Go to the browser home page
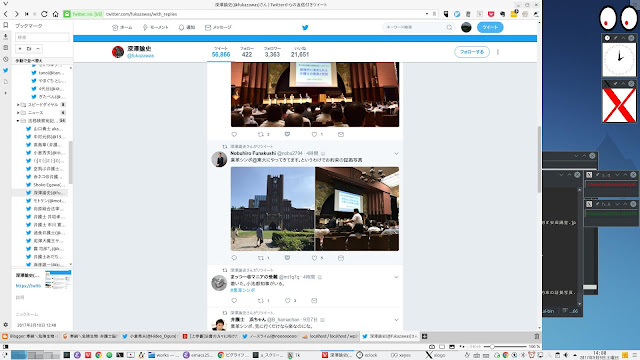The image size is (640, 360). click(x=56, y=14)
